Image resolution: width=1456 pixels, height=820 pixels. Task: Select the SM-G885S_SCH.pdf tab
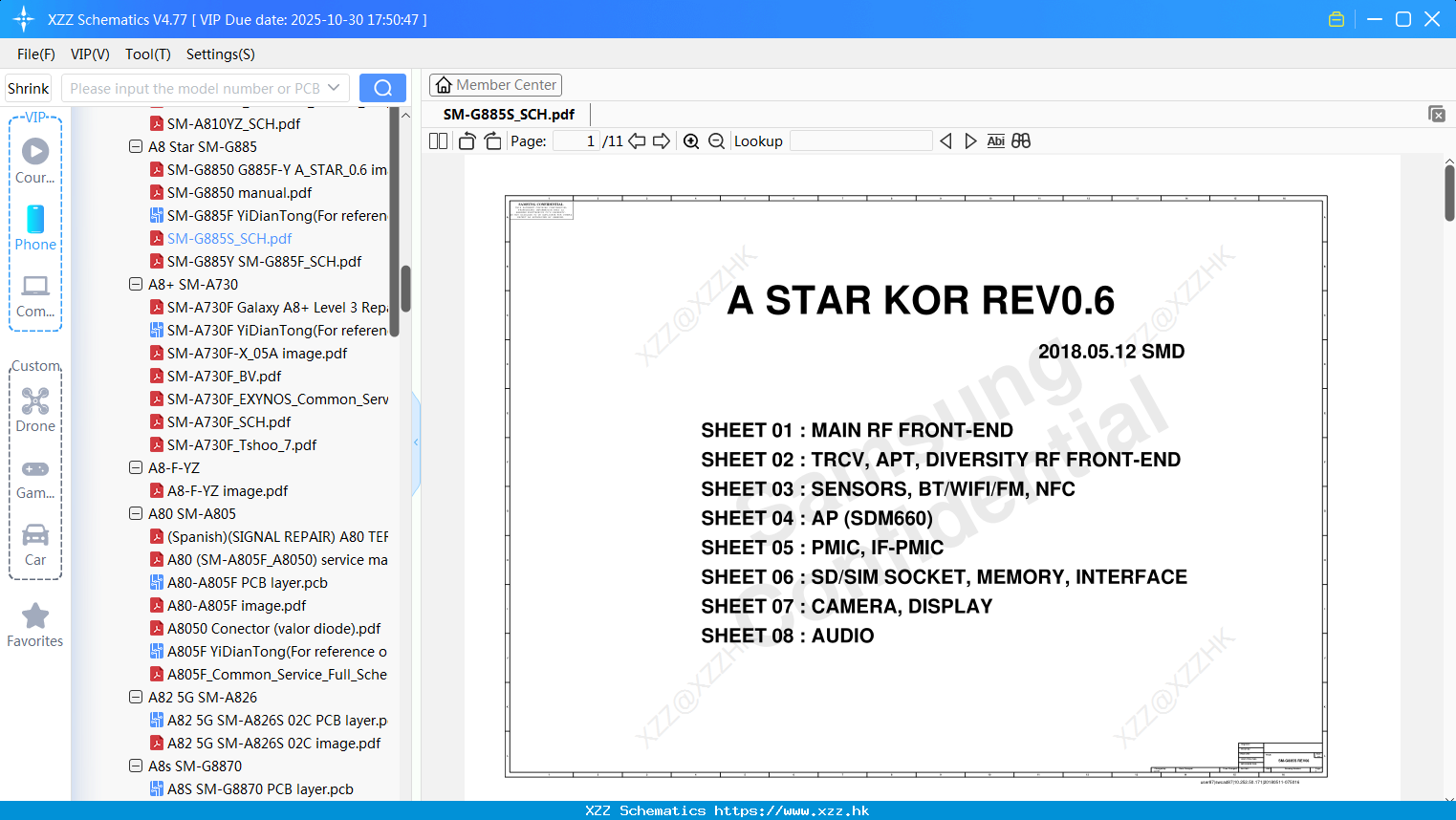coord(509,115)
